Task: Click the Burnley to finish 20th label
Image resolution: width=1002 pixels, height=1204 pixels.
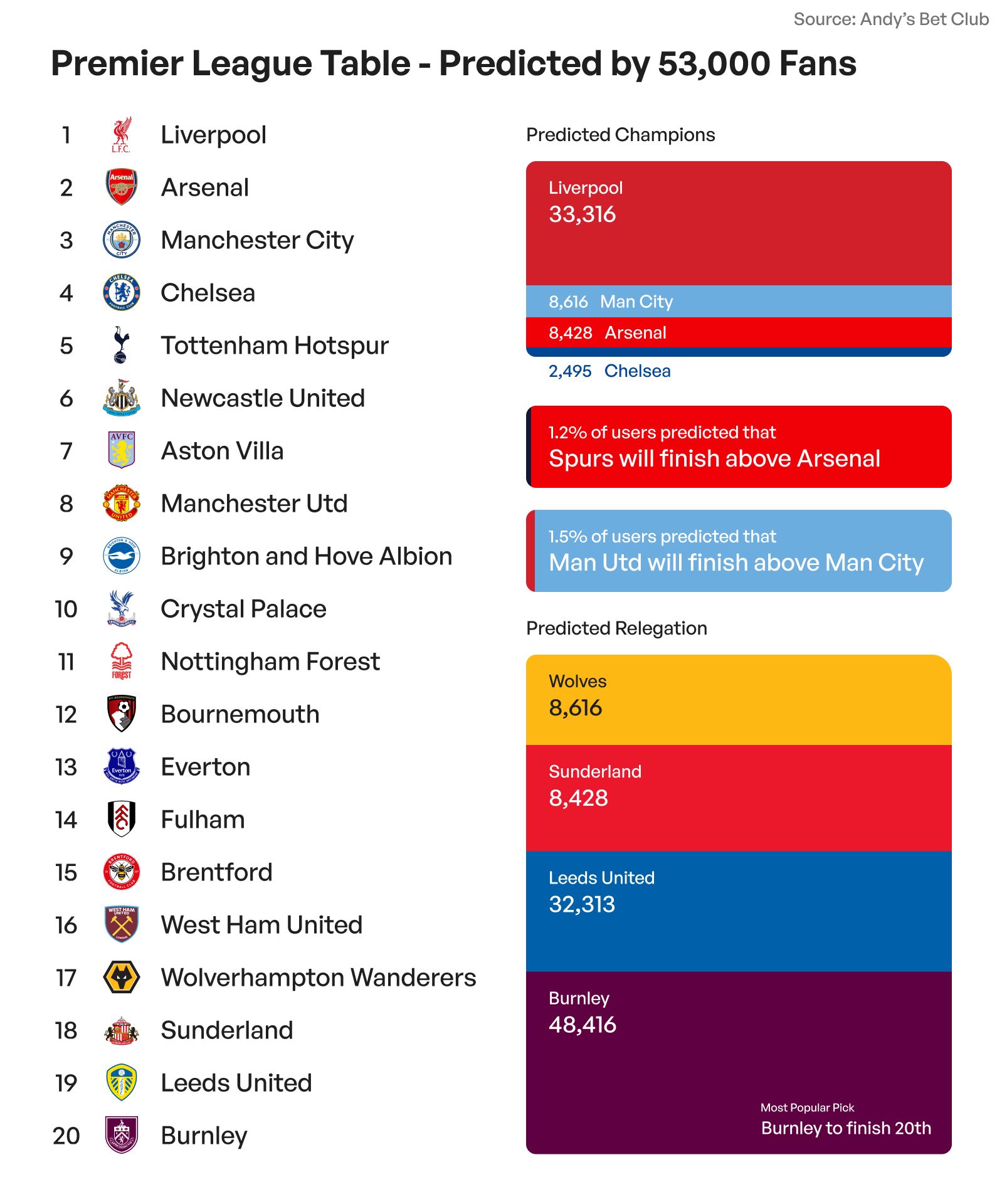Action: (x=845, y=1128)
